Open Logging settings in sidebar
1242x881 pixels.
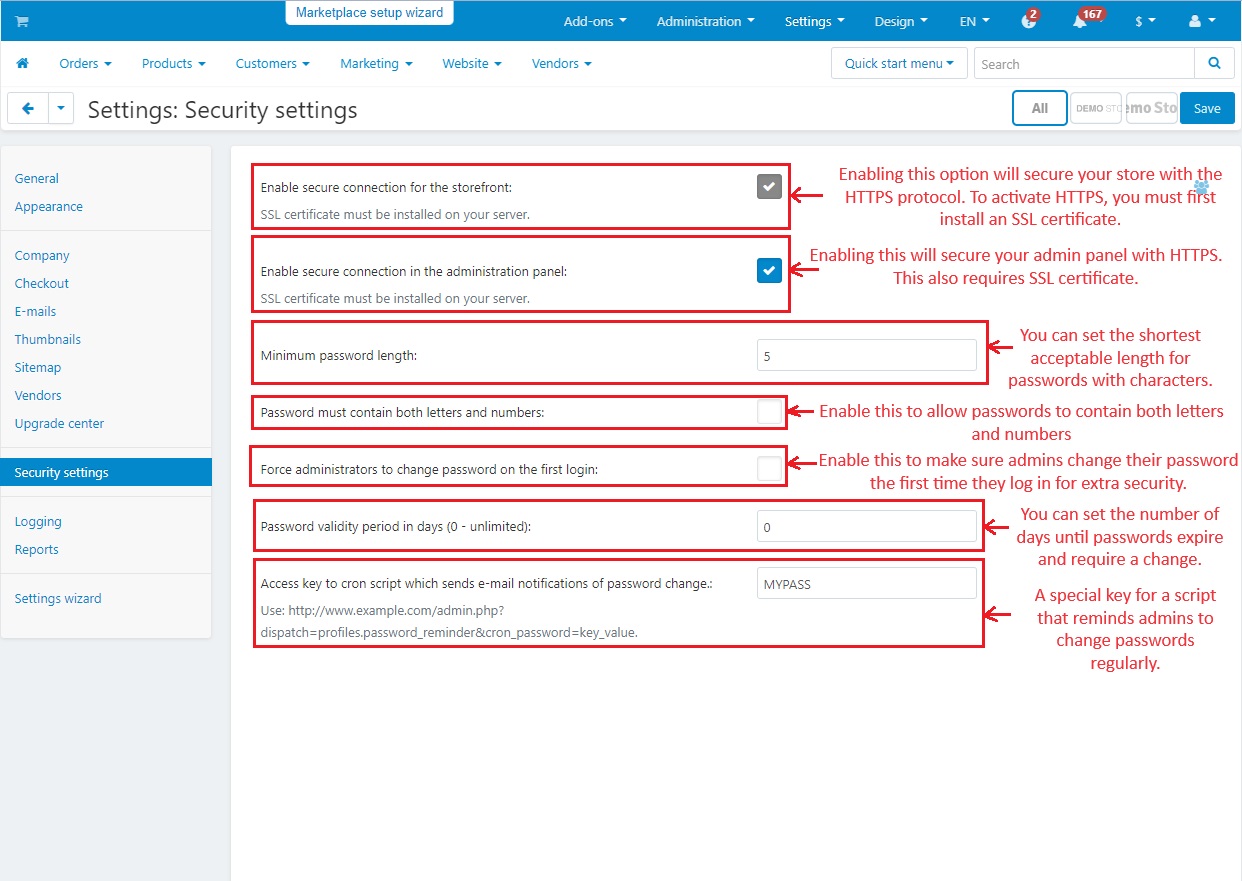coord(38,521)
